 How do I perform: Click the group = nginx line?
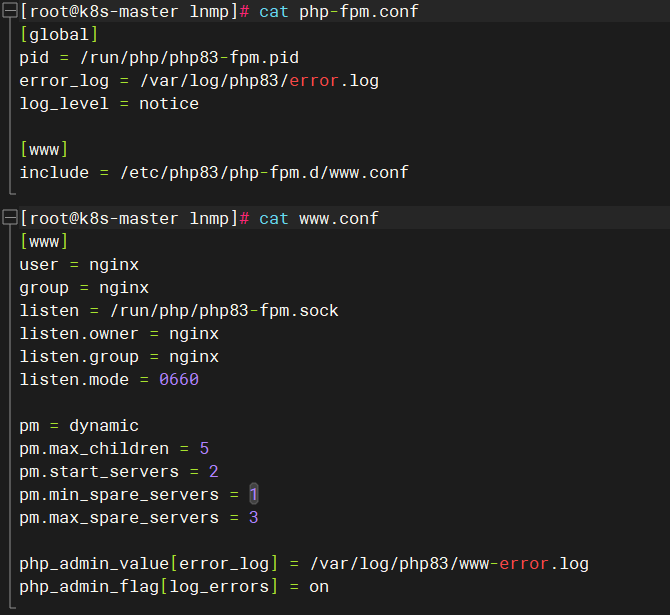coord(84,288)
